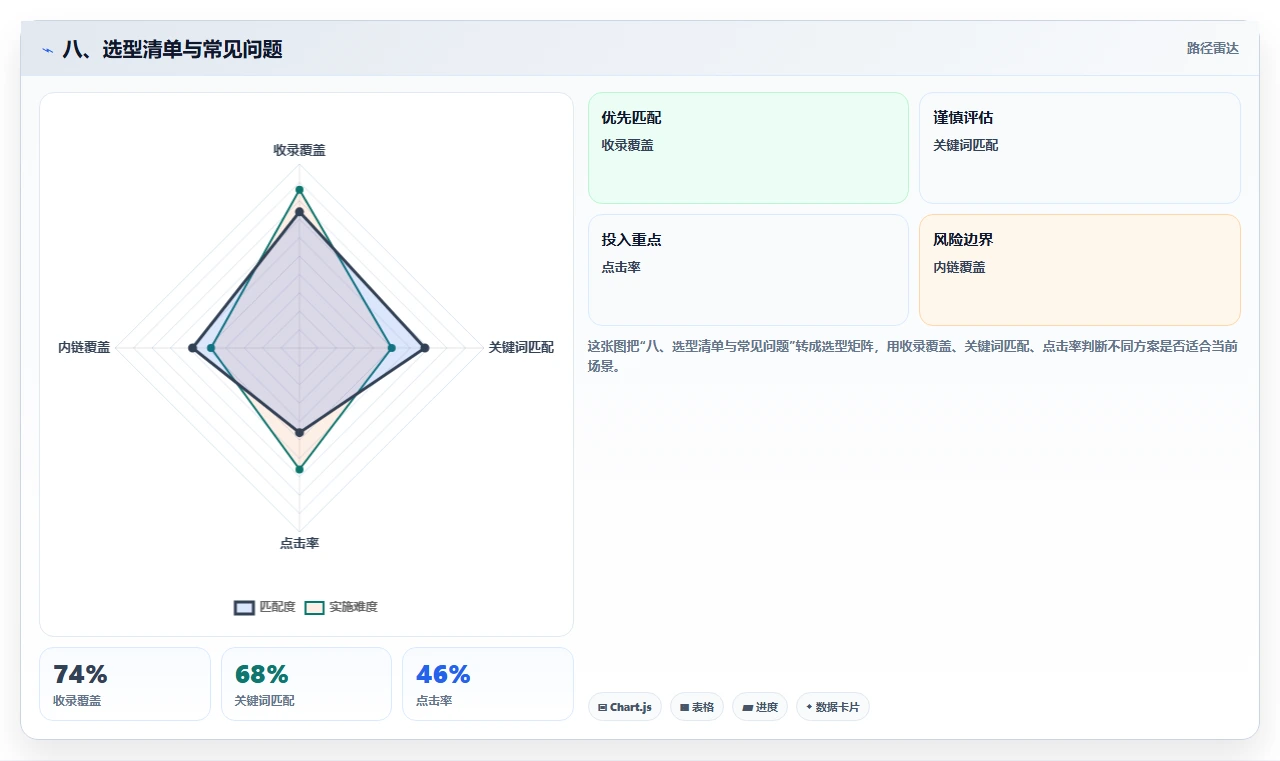Click the 进度 tag chip
1280x761 pixels.
[x=760, y=707]
